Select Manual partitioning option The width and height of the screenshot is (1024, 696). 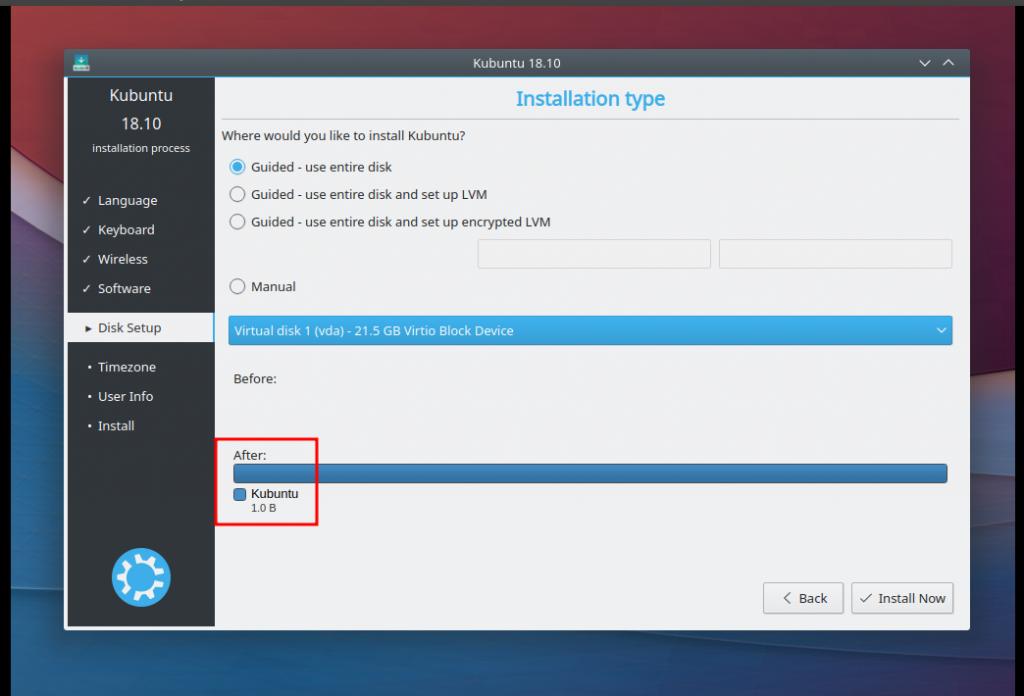pos(238,287)
